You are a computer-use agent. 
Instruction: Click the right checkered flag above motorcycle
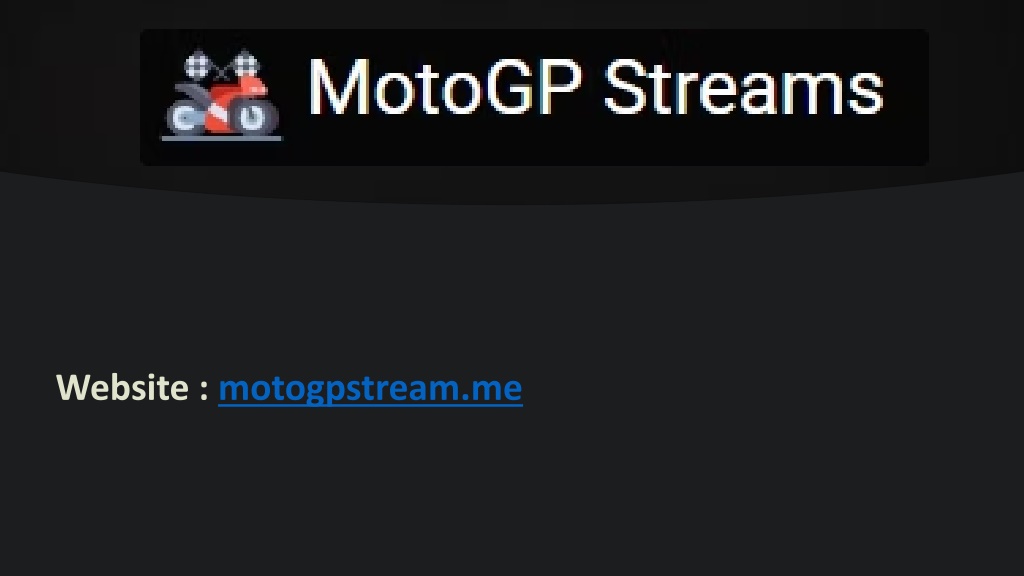[246, 64]
